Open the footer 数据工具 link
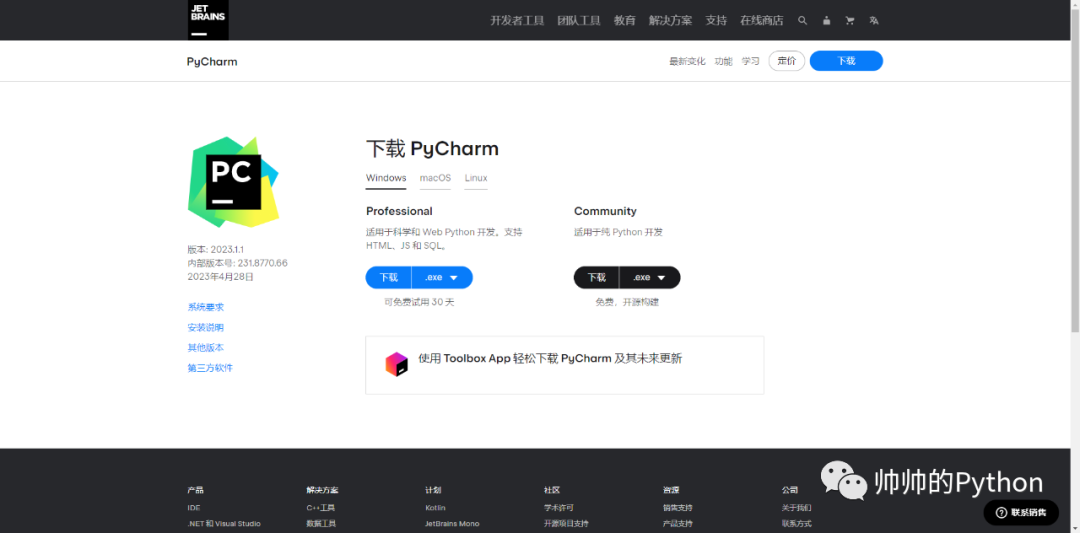This screenshot has height=533, width=1080. (321, 523)
